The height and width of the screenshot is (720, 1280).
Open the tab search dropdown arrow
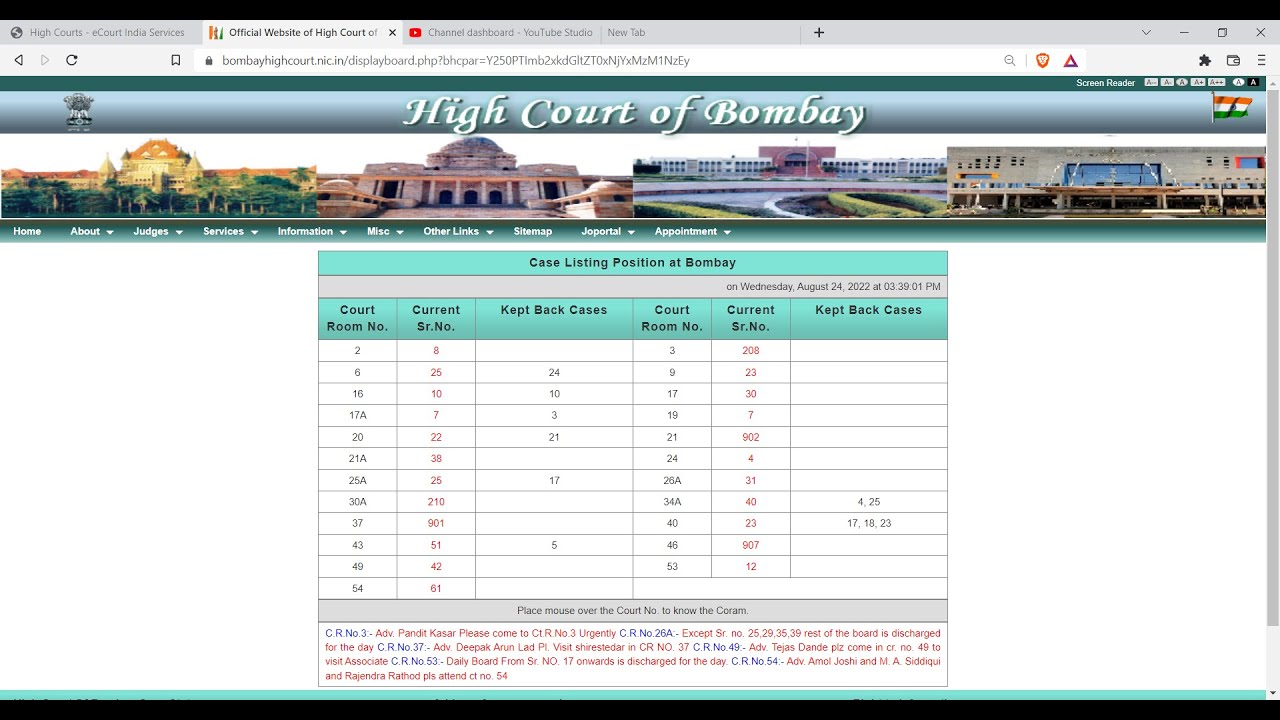click(1146, 32)
